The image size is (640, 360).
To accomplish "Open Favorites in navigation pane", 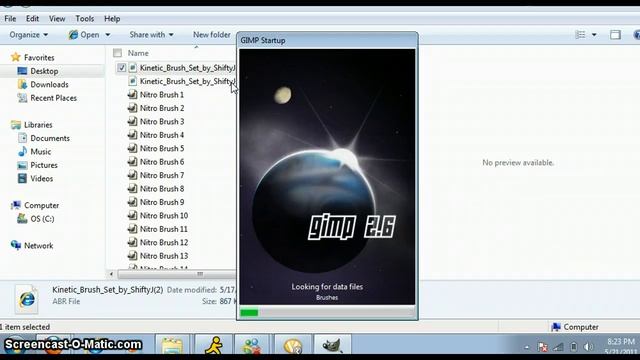I will (x=39, y=58).
